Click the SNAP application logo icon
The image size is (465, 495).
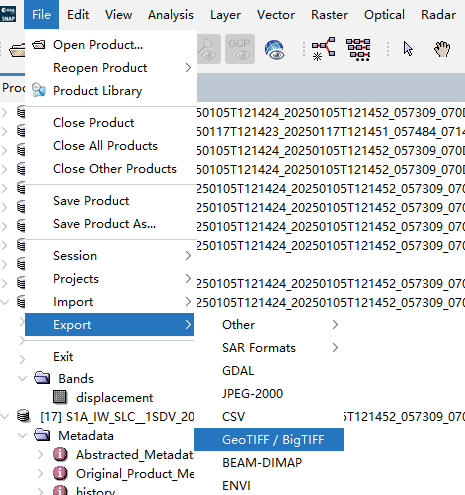click(x=8, y=14)
